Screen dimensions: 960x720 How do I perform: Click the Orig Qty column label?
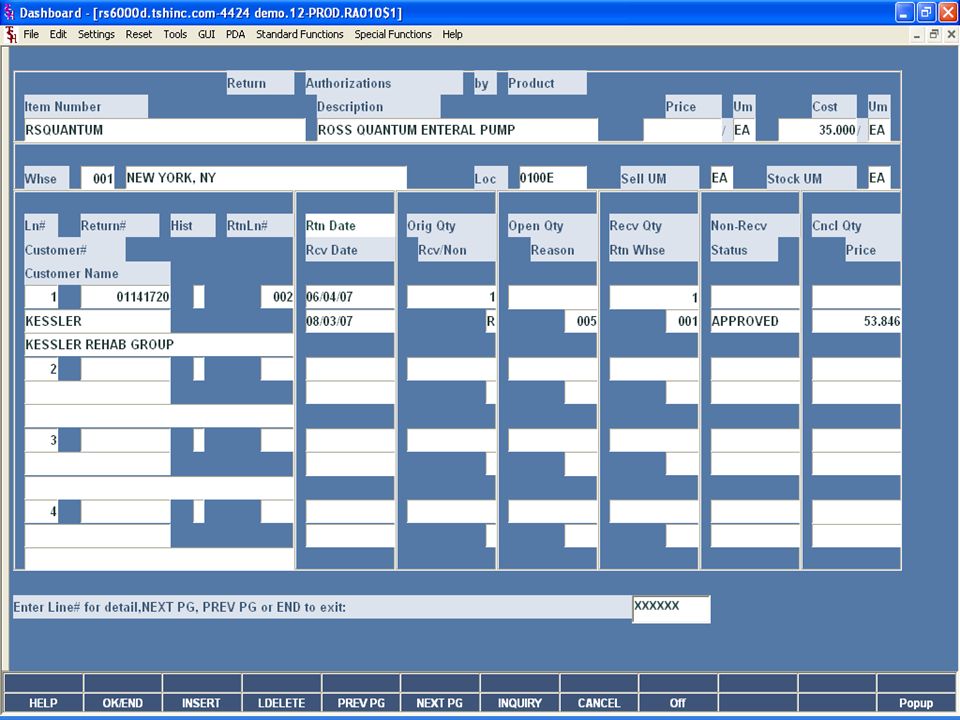[x=451, y=225]
